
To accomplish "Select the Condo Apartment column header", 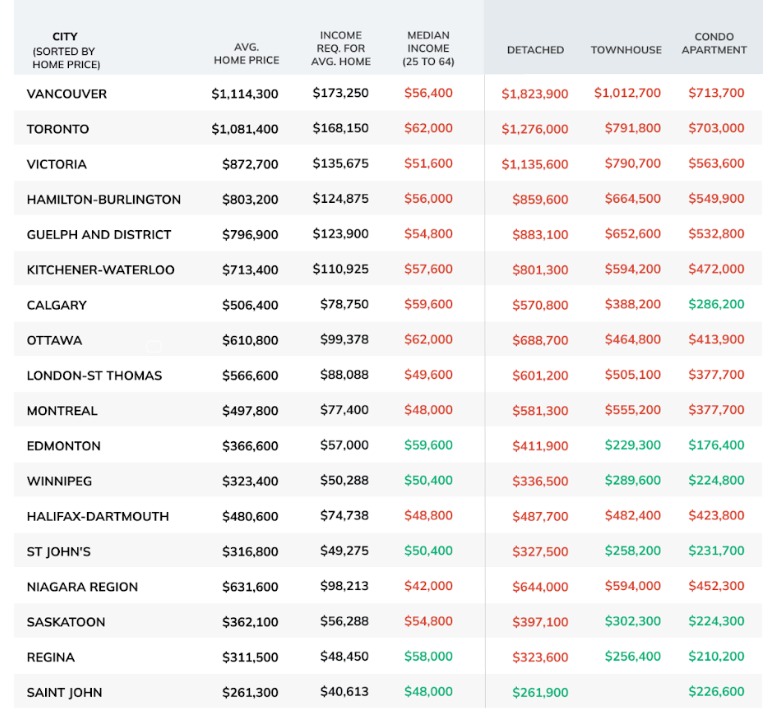I will click(714, 43).
